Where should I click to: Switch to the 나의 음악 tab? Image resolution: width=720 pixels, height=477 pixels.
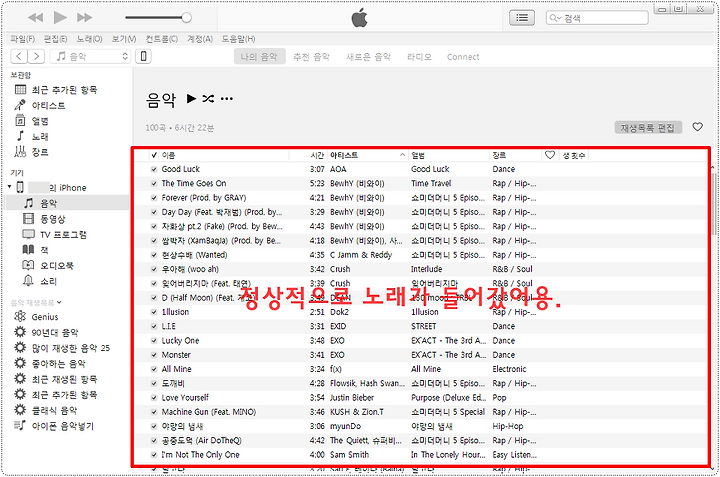pos(259,56)
